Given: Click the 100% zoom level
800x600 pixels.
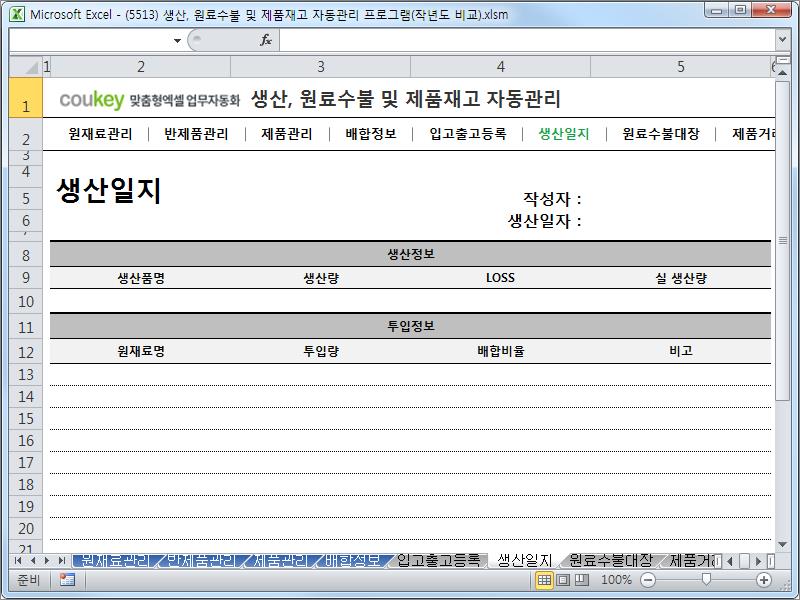Looking at the screenshot, I should pyautogui.click(x=616, y=580).
